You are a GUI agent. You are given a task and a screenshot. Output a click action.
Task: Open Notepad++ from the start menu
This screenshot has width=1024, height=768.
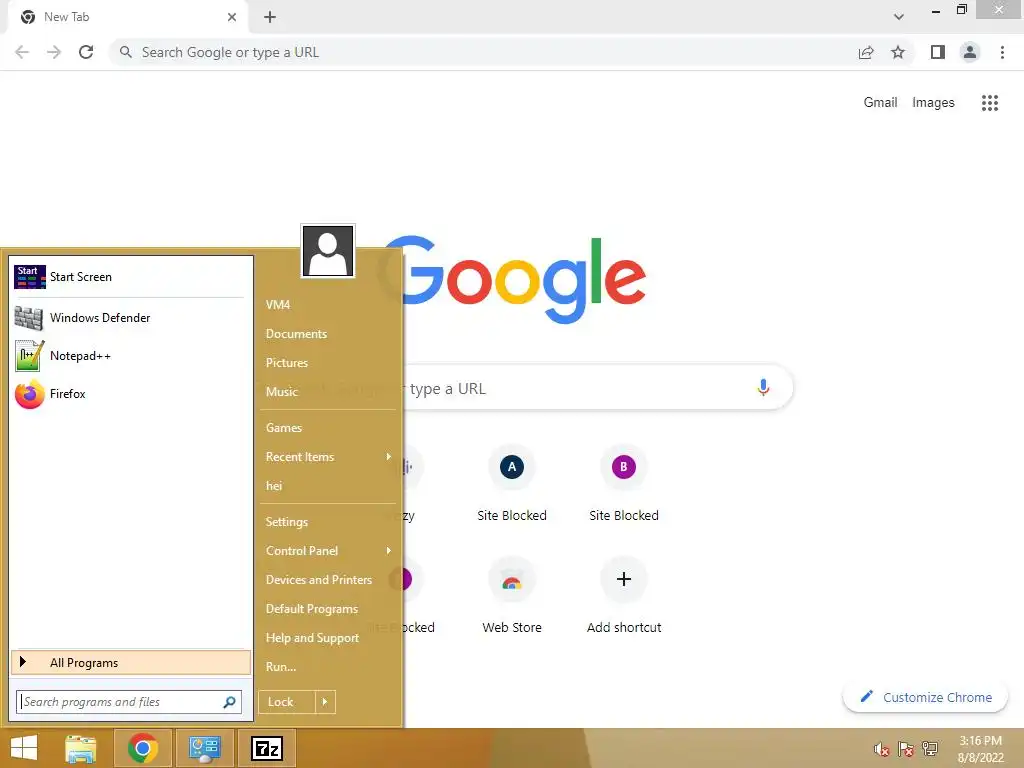click(x=131, y=356)
